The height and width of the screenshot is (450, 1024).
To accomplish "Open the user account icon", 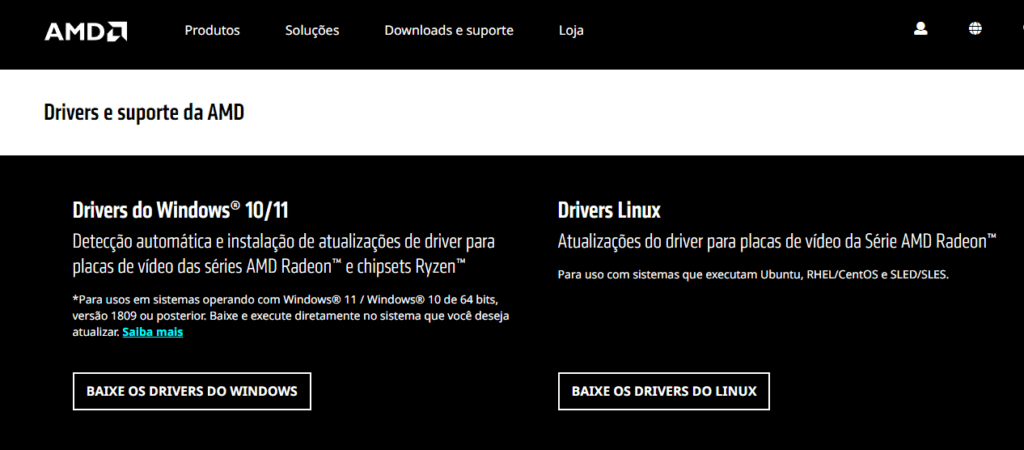I will [x=921, y=28].
